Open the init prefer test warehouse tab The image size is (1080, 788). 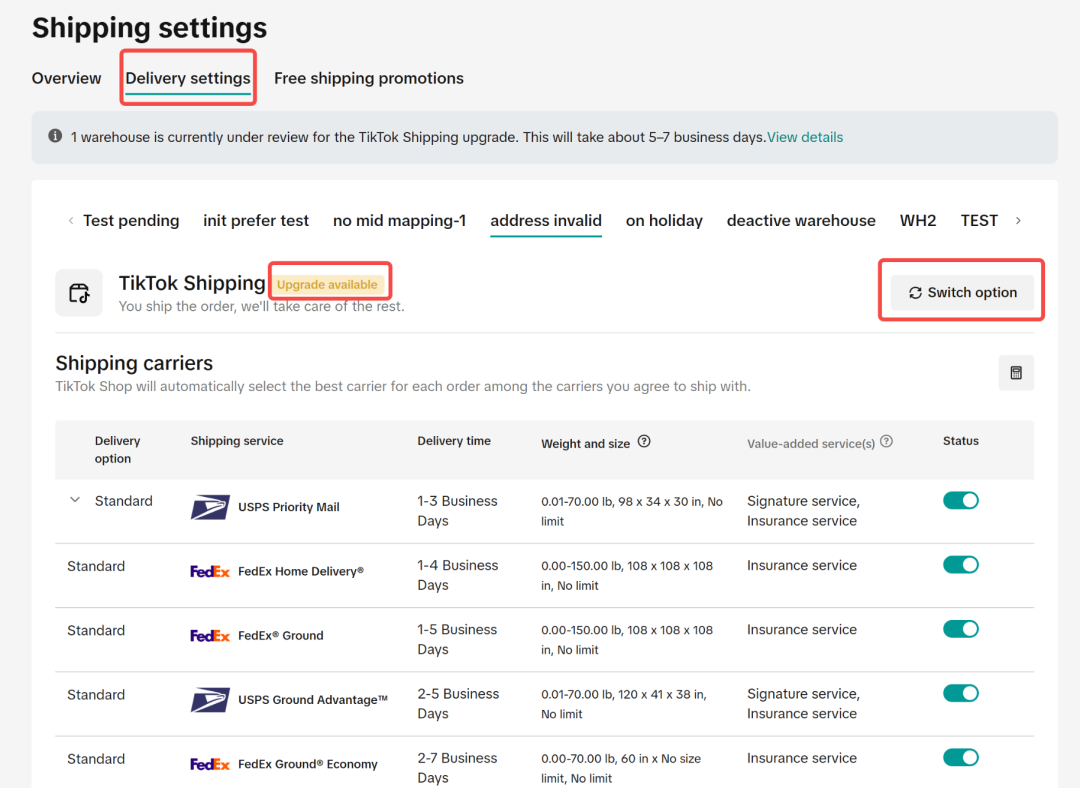point(256,220)
